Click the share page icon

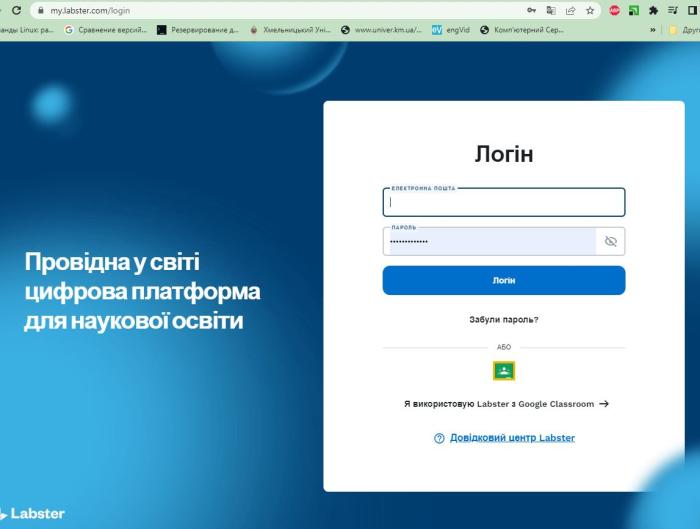pyautogui.click(x=571, y=10)
